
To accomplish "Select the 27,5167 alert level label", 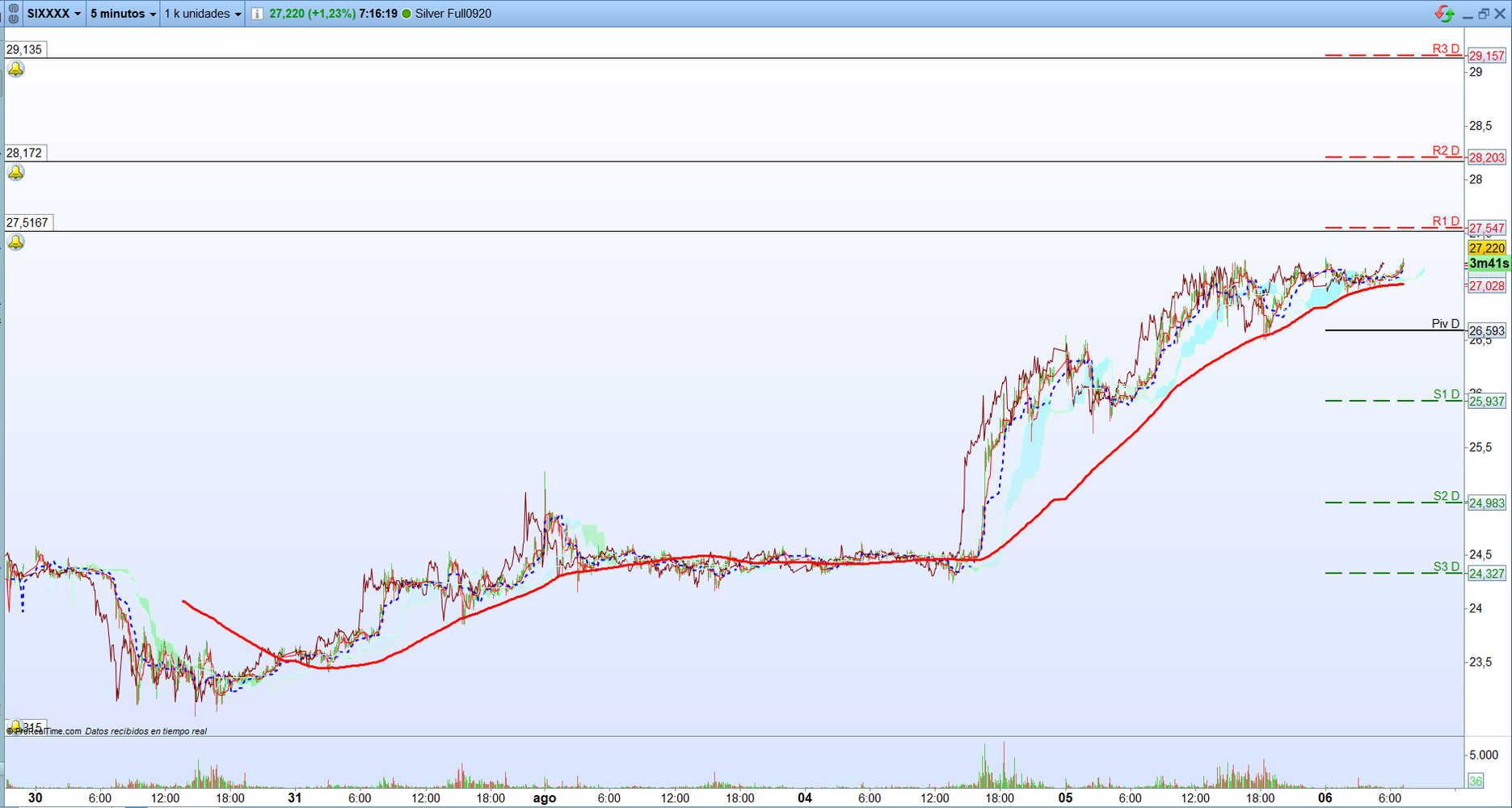I will 28,222.
